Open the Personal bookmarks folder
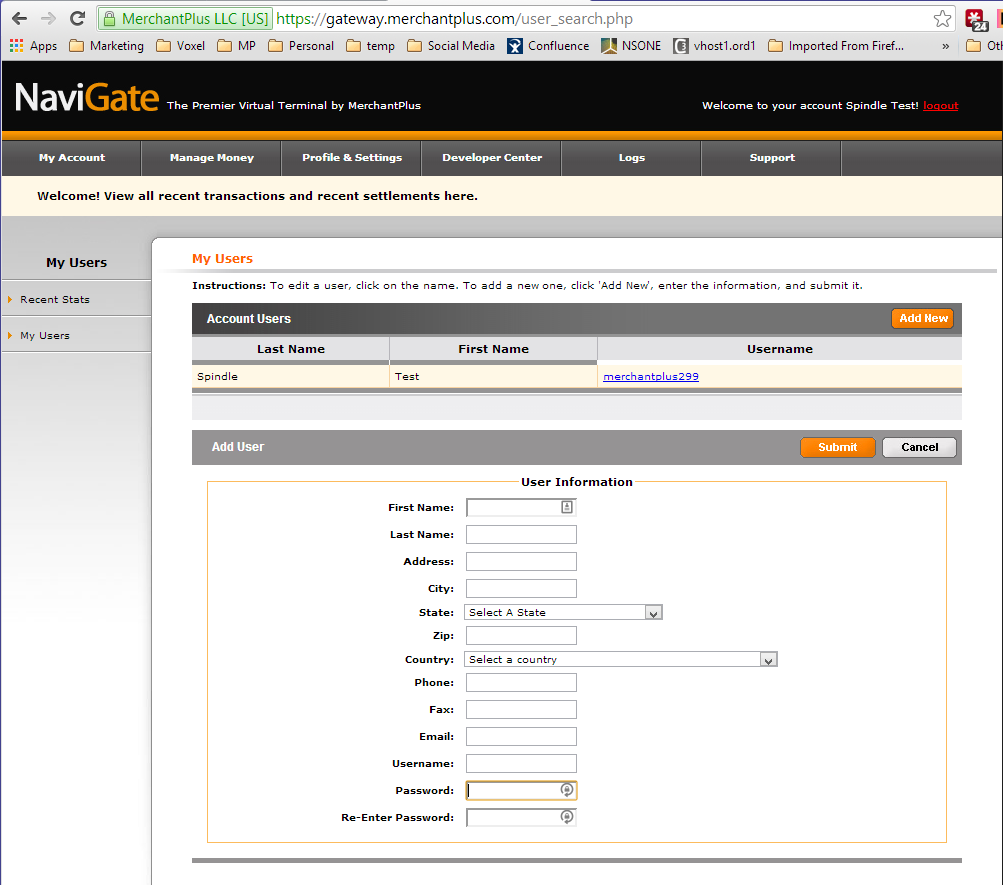Viewport: 1003px width, 885px height. (301, 46)
